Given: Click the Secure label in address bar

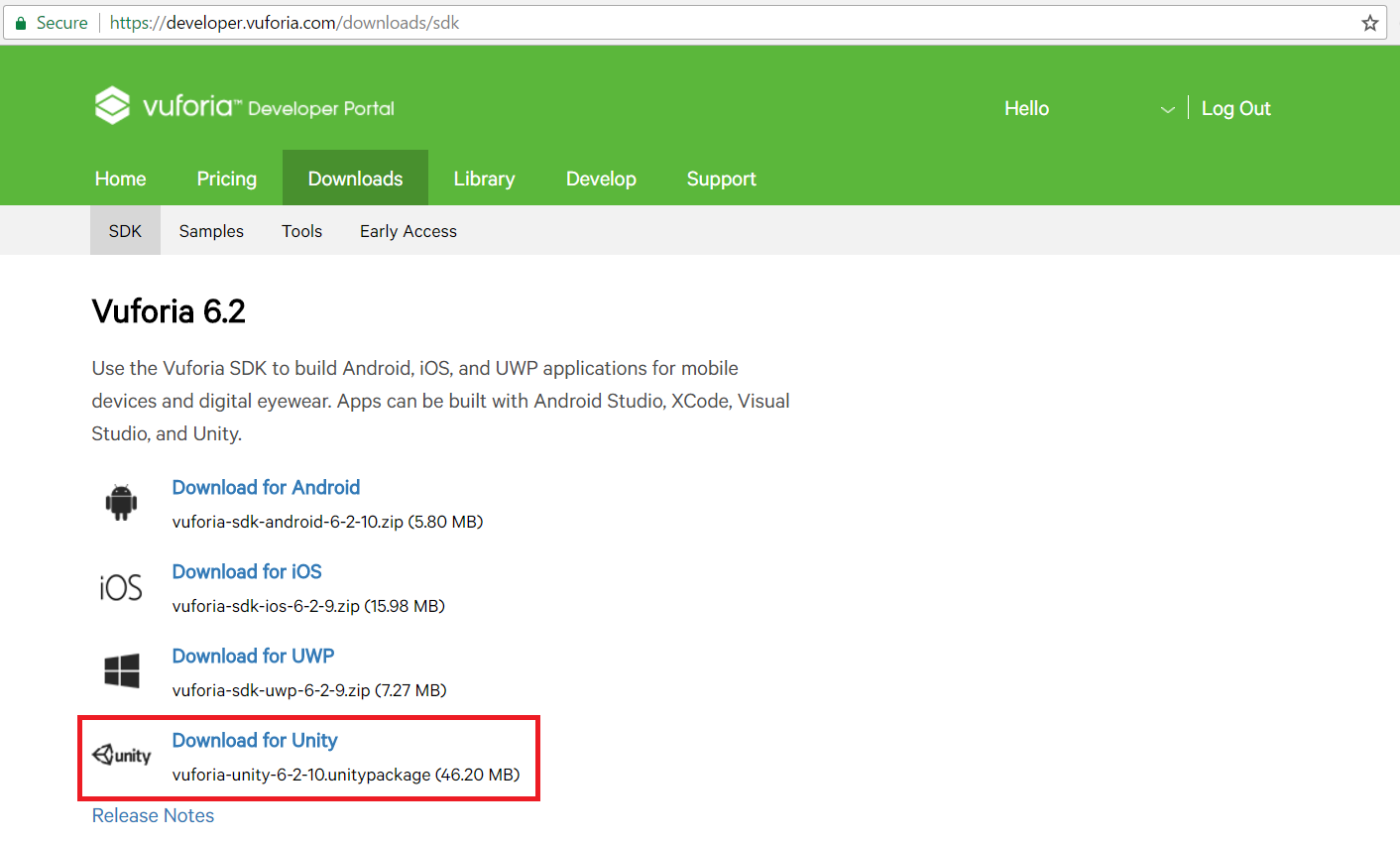Looking at the screenshot, I should point(61,23).
